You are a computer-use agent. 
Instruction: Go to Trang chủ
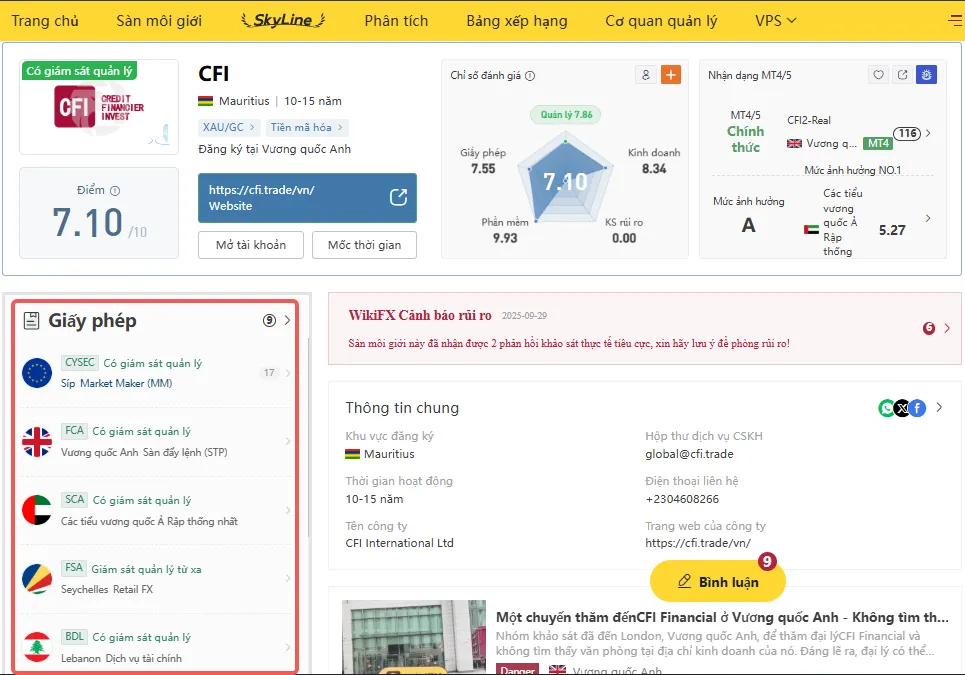45,20
